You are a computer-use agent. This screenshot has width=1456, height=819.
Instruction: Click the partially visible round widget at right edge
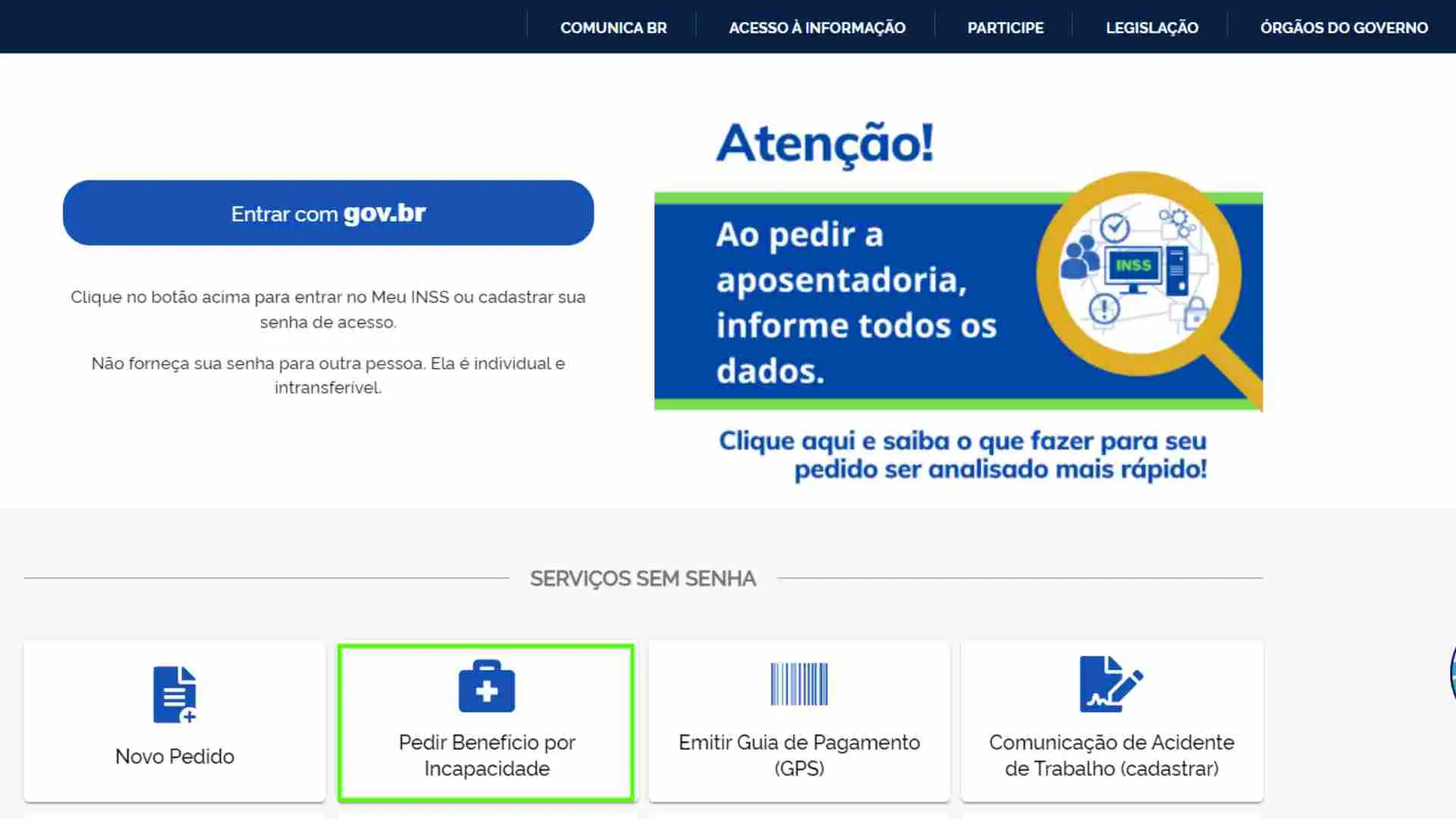[x=1452, y=673]
